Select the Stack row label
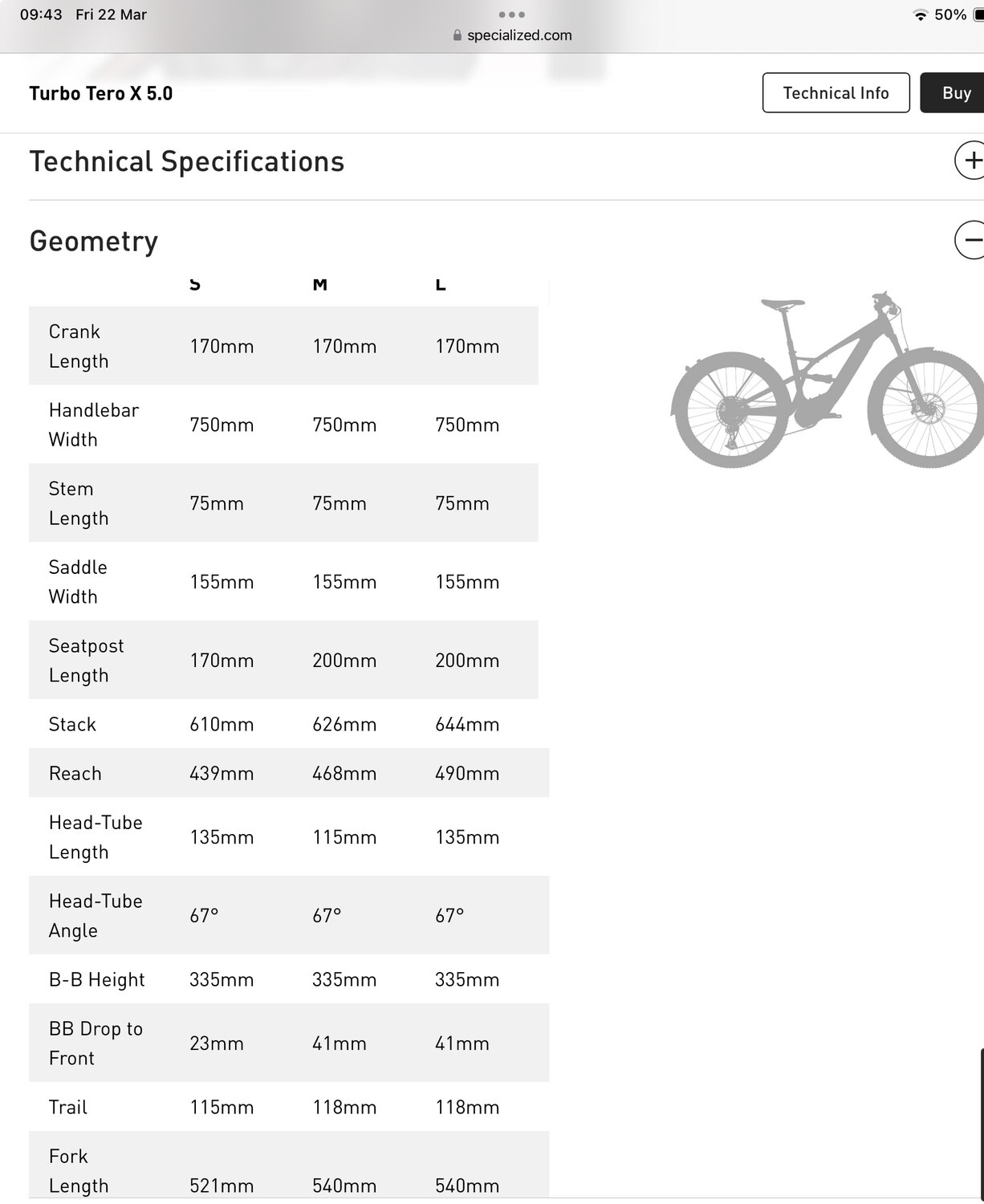Screen dimensions: 984x1204 click(x=72, y=724)
